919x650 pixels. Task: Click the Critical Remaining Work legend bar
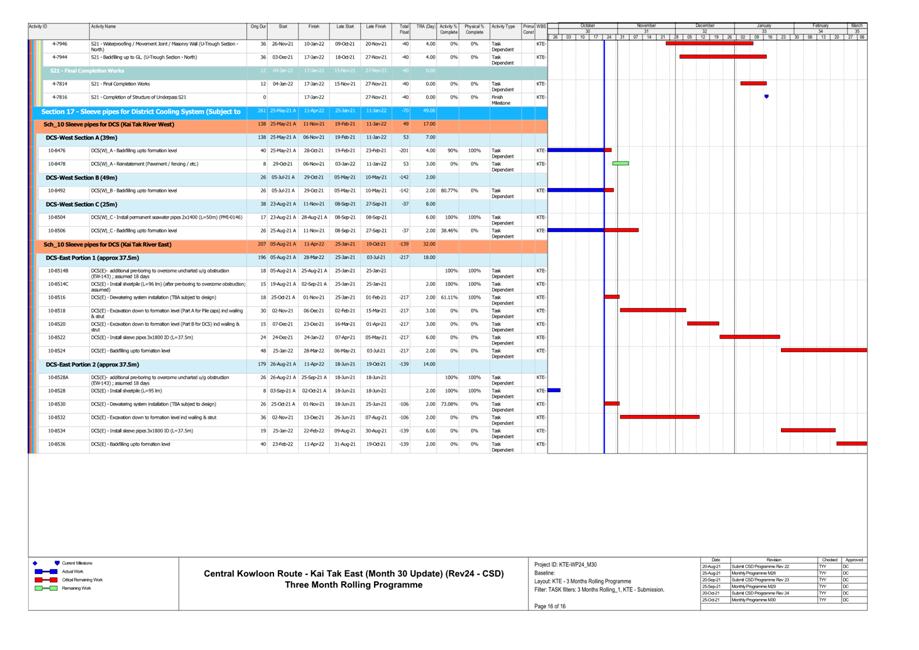pyautogui.click(x=46, y=580)
